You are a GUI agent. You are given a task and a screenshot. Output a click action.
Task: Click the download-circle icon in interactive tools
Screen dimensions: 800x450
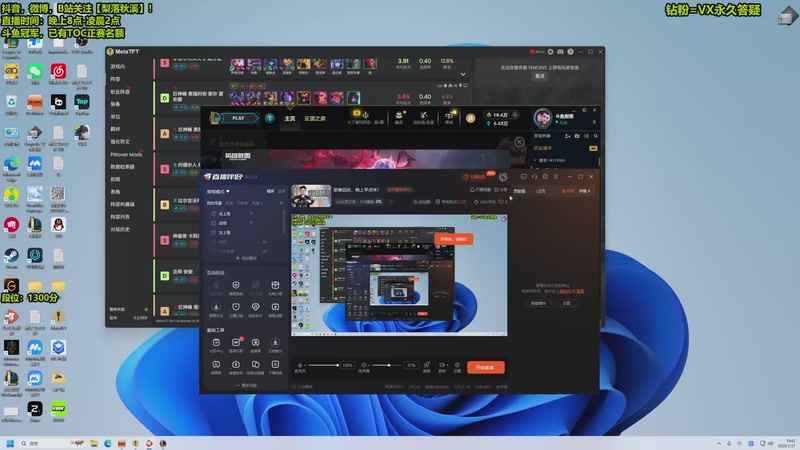point(216,307)
